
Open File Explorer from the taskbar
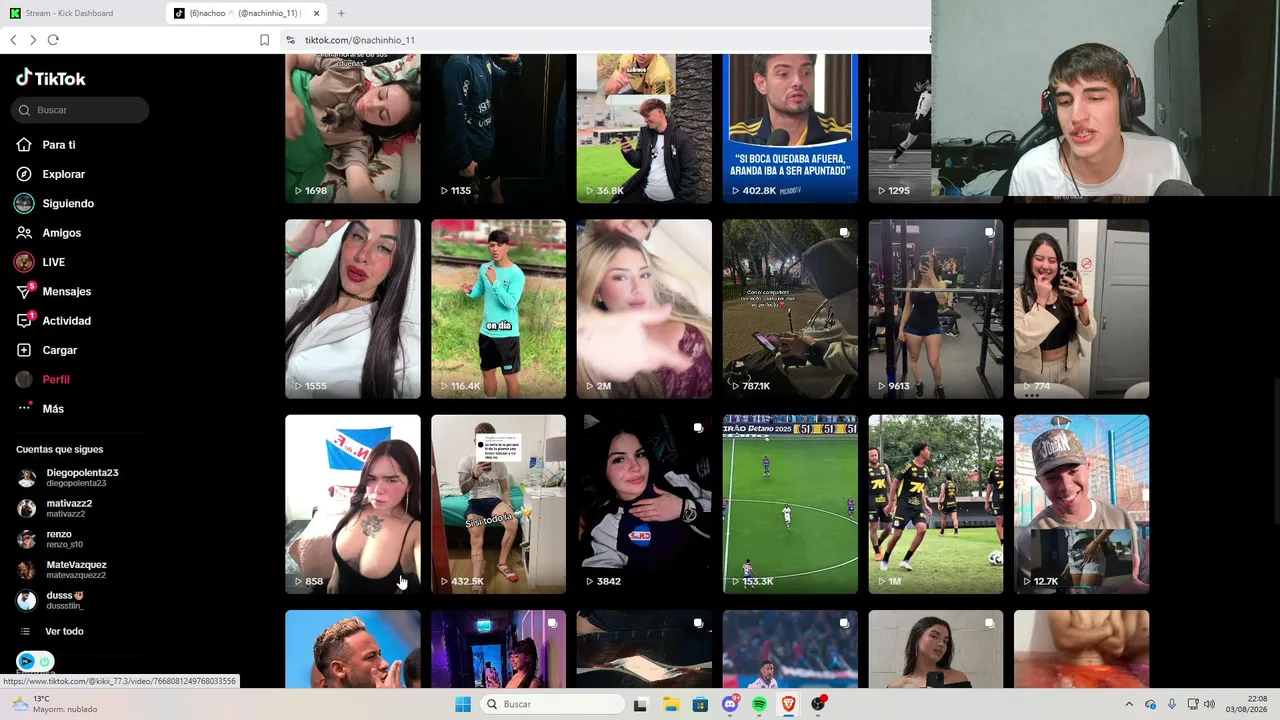tap(670, 704)
